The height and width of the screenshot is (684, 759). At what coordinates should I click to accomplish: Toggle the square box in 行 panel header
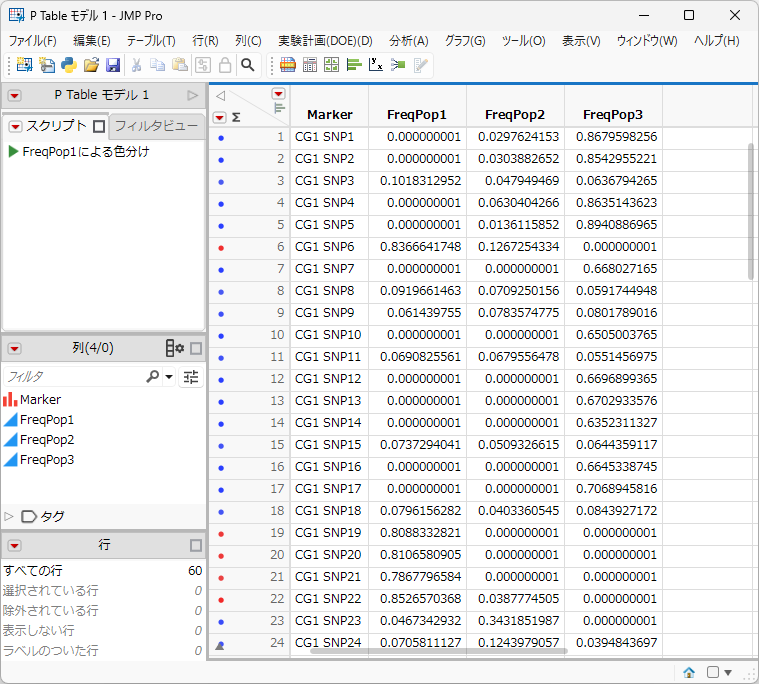click(196, 546)
